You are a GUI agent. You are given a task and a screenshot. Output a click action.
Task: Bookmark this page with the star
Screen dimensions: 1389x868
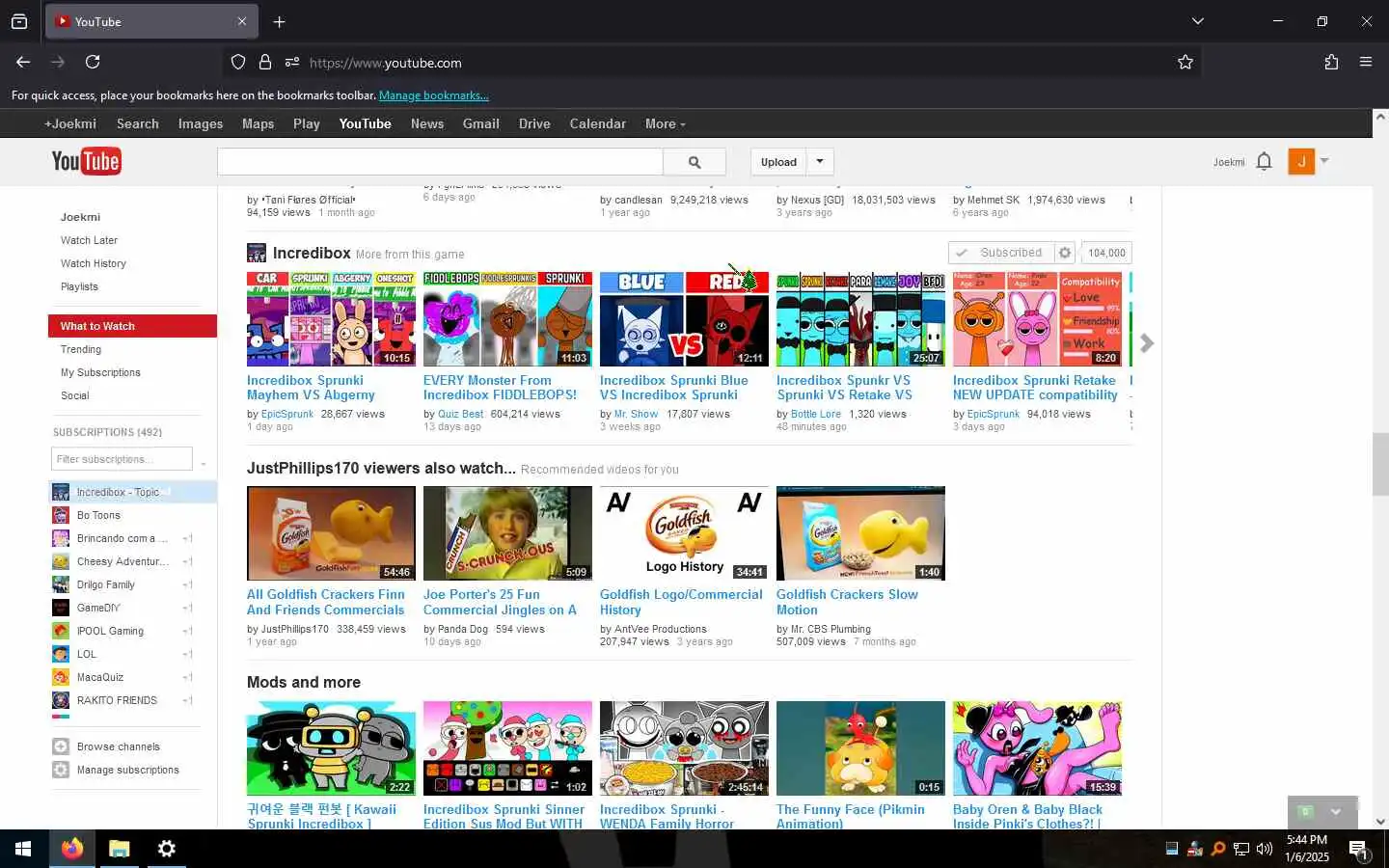(x=1185, y=63)
